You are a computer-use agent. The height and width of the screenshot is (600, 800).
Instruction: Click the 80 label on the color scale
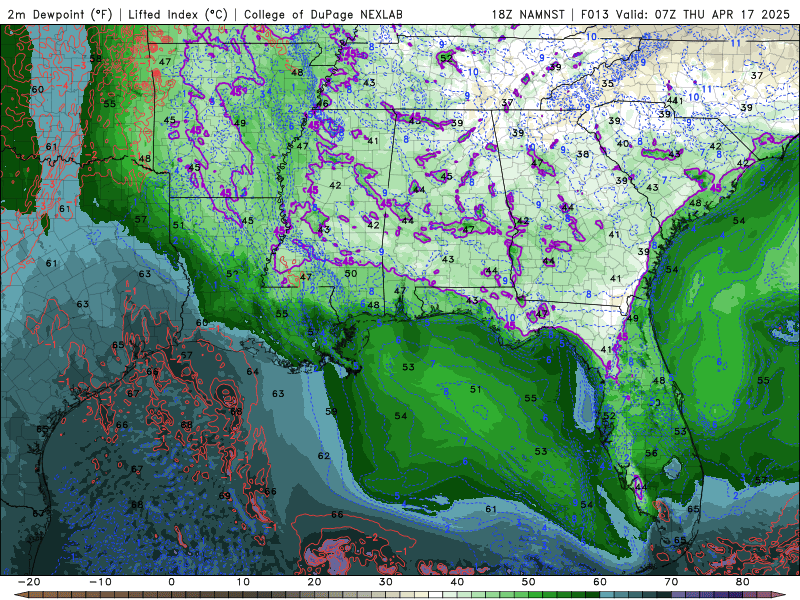(743, 582)
